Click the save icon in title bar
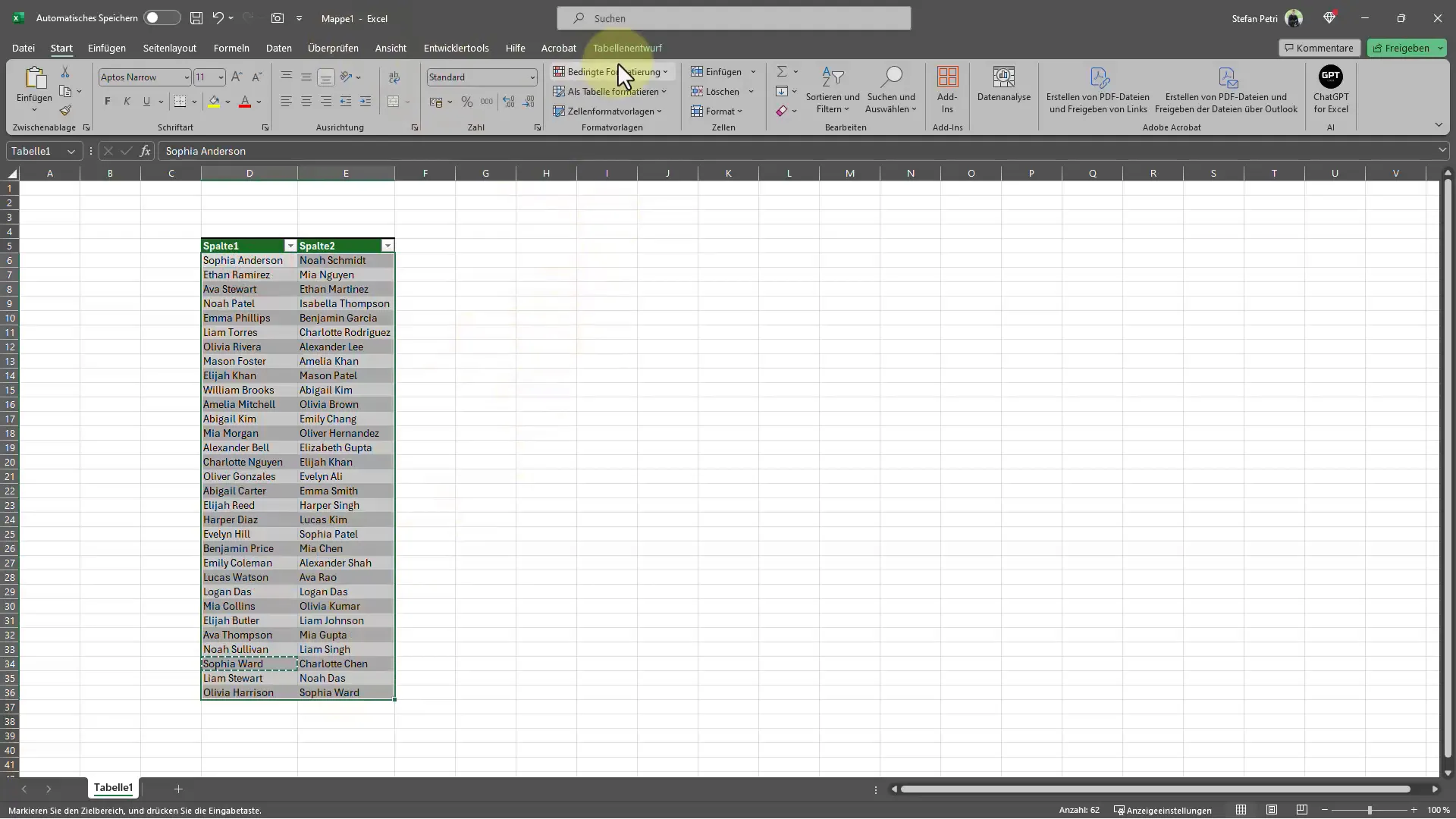 pyautogui.click(x=196, y=18)
